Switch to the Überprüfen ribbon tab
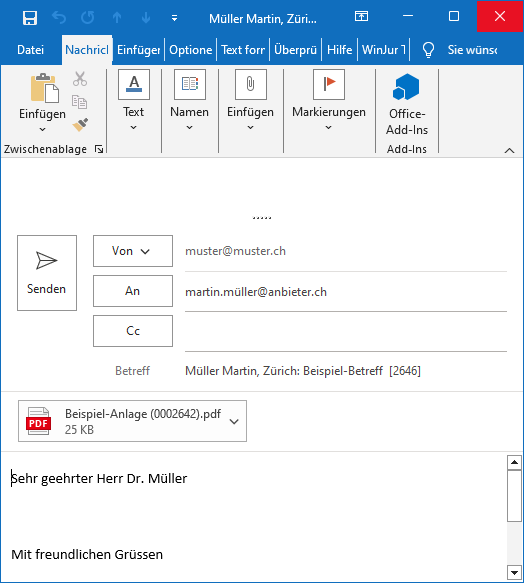The image size is (524, 583). tap(295, 50)
